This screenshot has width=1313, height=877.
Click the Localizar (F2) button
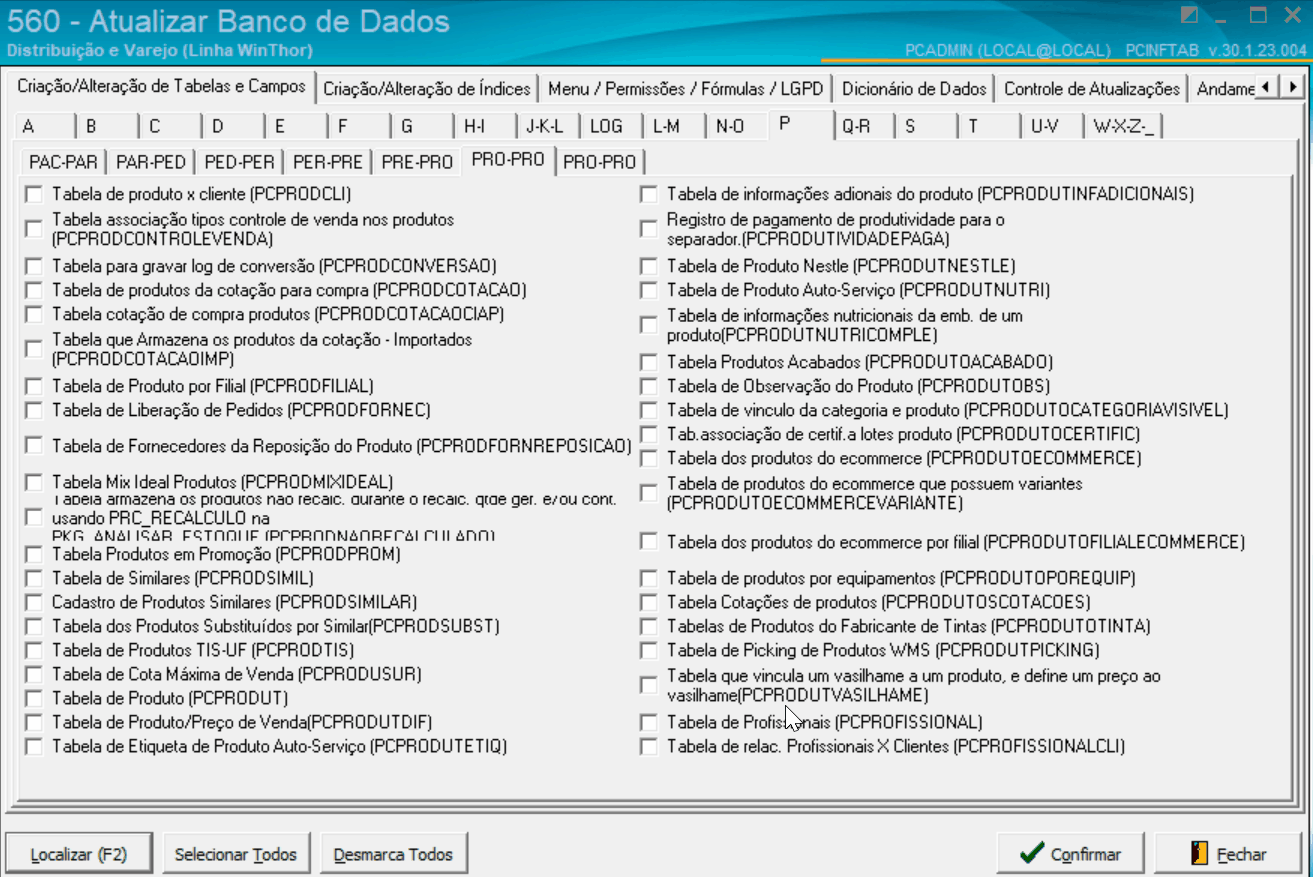click(79, 854)
